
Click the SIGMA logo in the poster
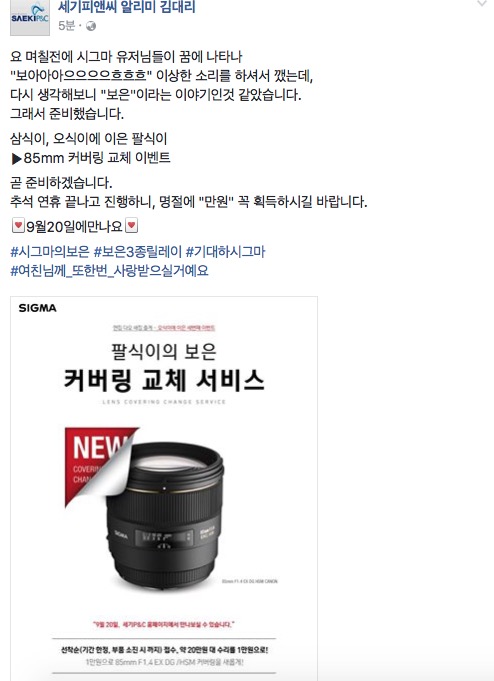coord(37,308)
